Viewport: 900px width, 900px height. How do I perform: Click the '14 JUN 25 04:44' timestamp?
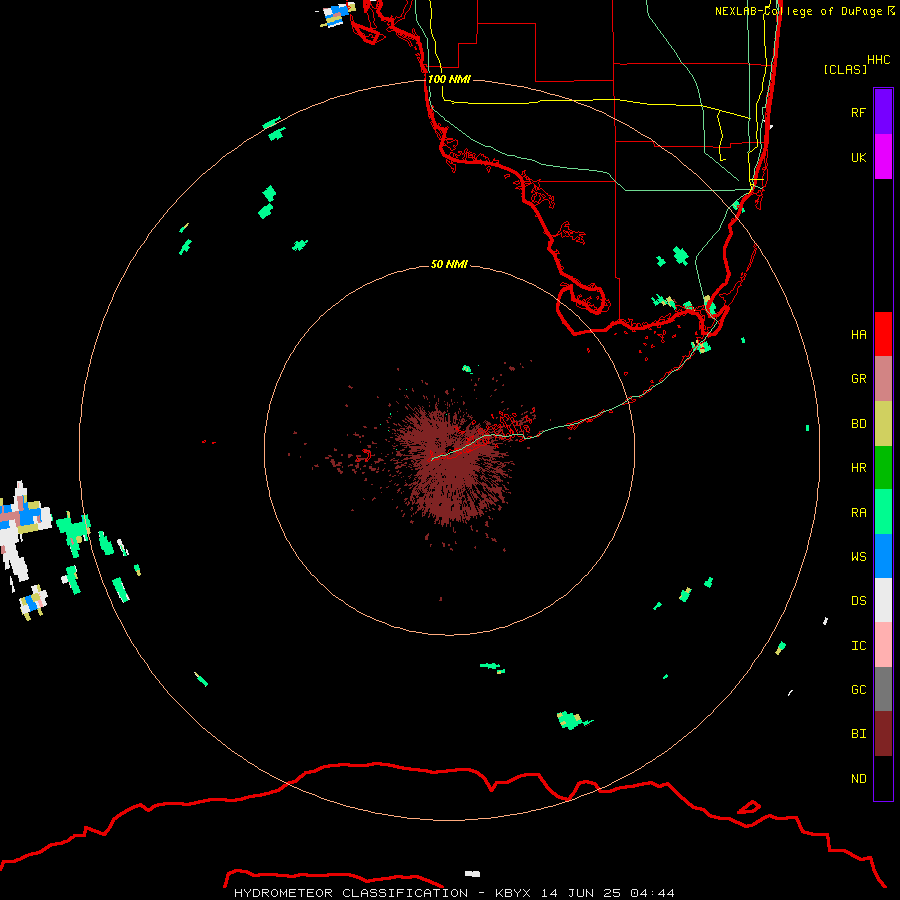coord(607,893)
